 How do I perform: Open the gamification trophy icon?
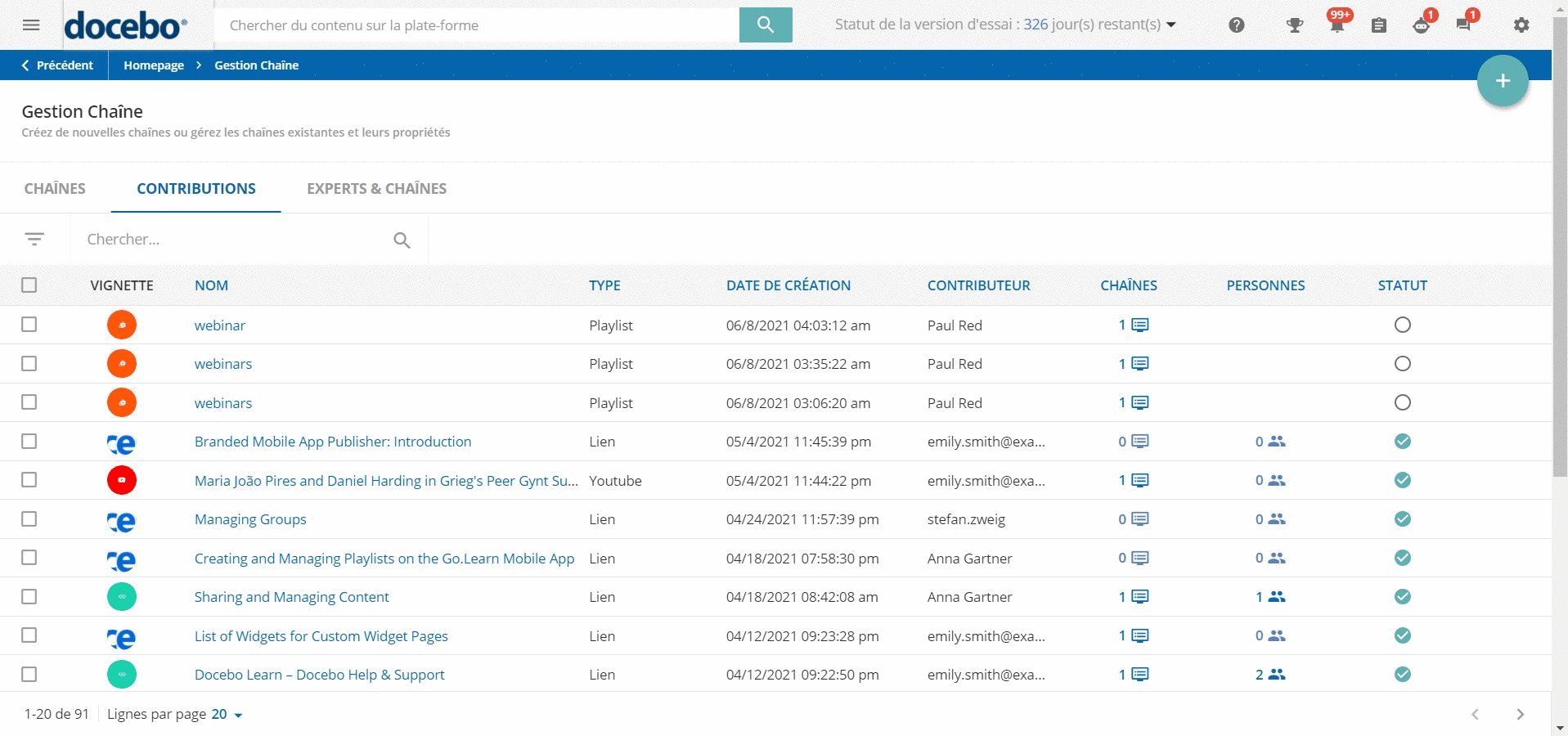tap(1294, 25)
